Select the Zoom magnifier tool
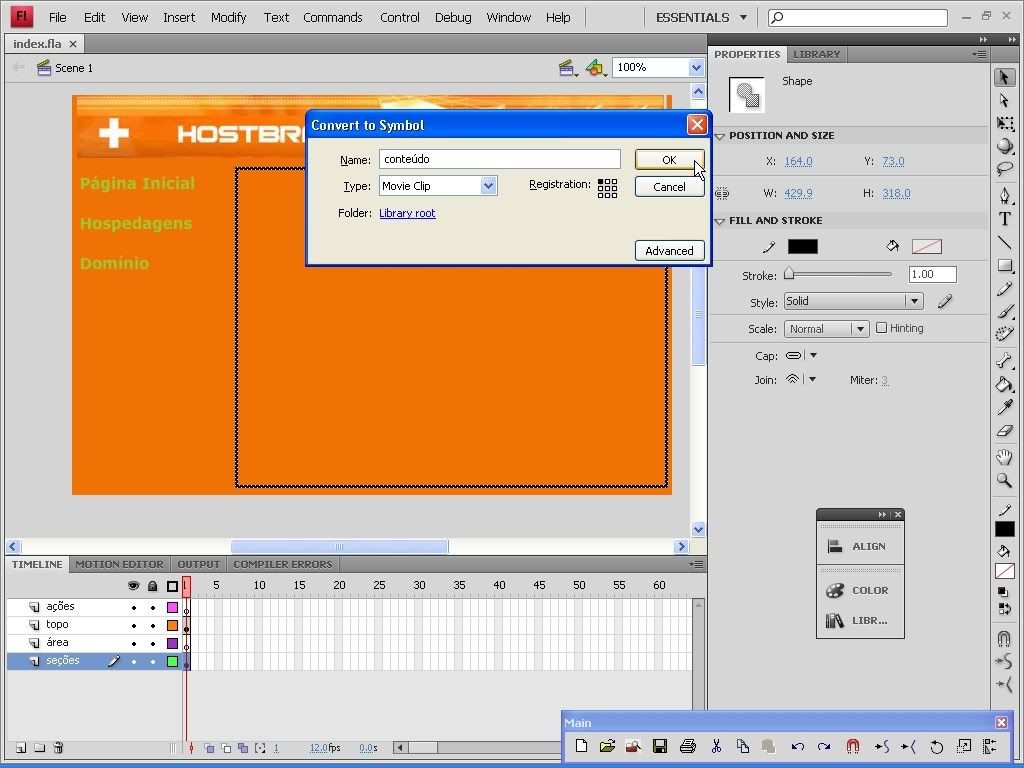The width and height of the screenshot is (1024, 768). pos(1005,481)
